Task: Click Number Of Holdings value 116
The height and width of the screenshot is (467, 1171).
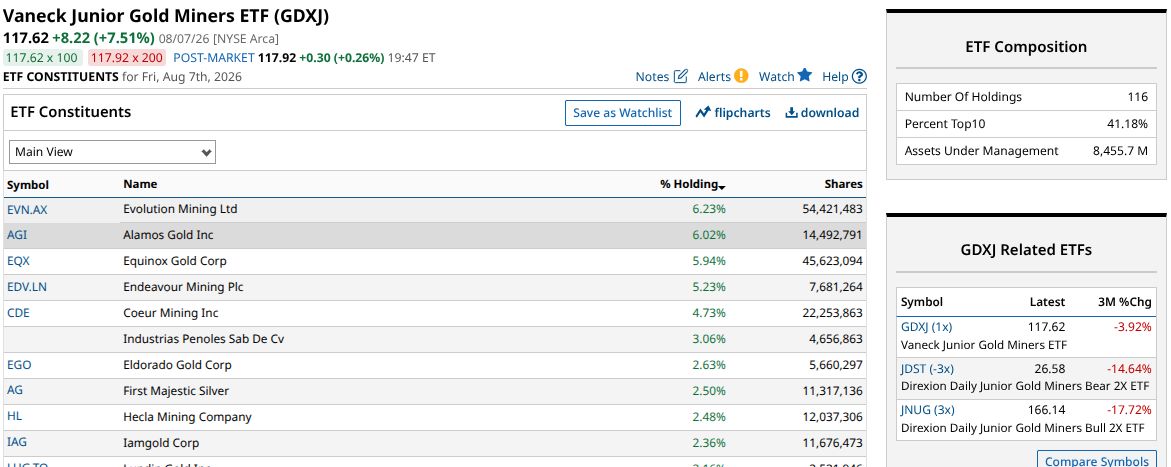Action: point(1137,97)
